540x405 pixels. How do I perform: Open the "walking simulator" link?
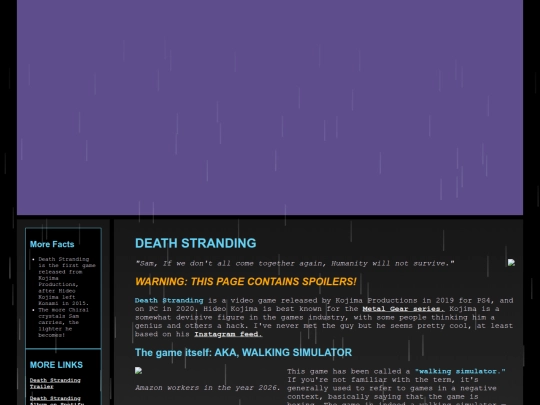point(460,371)
